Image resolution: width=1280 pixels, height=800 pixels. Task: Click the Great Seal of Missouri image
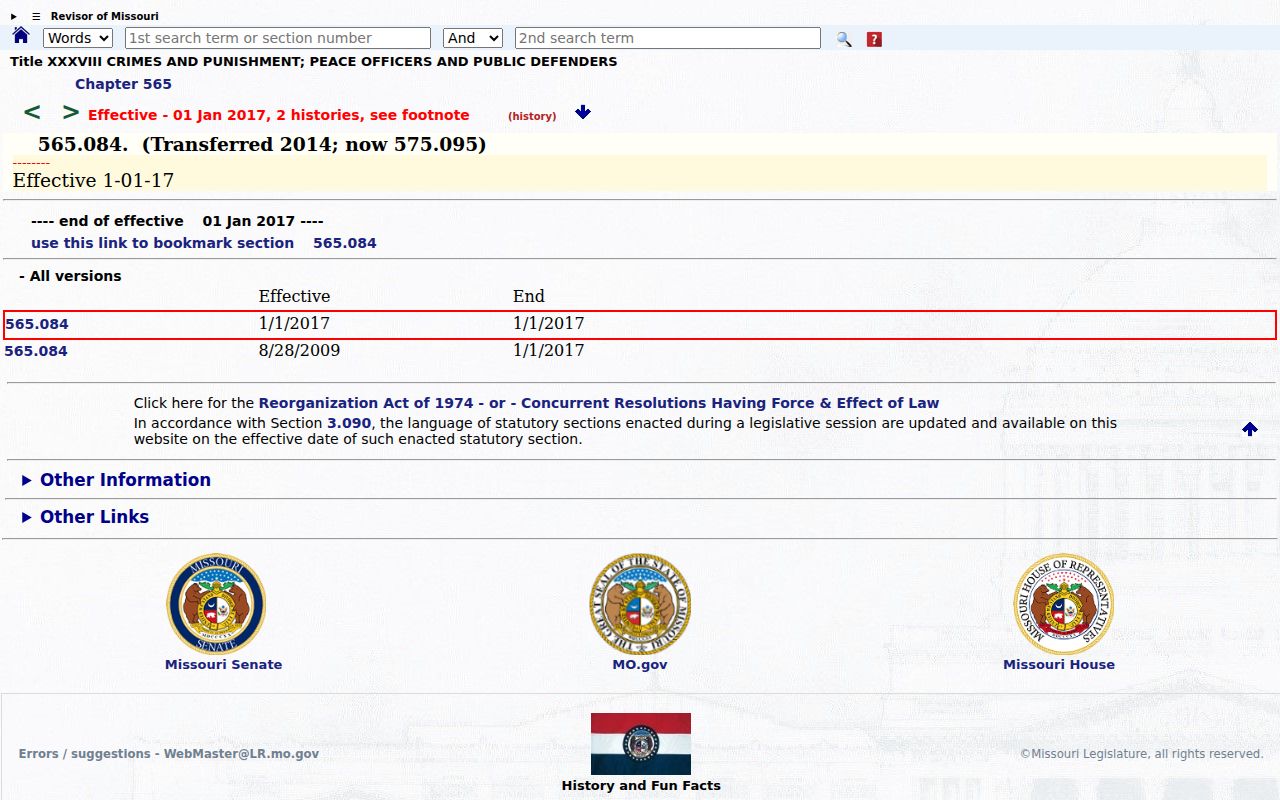(x=640, y=604)
